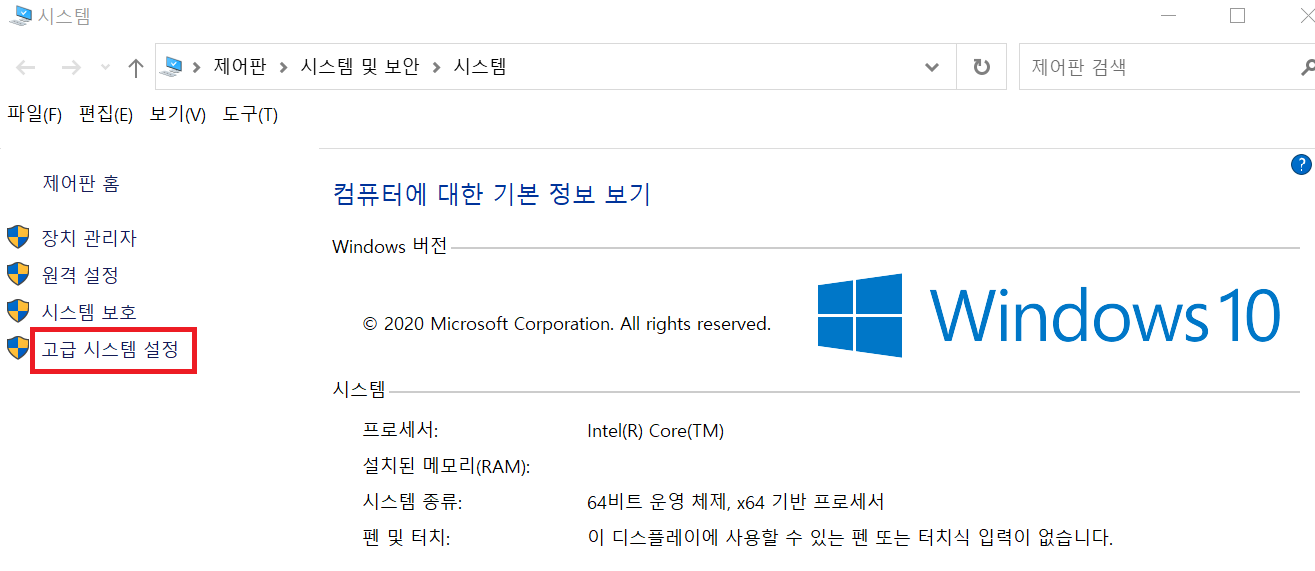Maximize the 시스템 window
1315x571 pixels.
[1238, 15]
